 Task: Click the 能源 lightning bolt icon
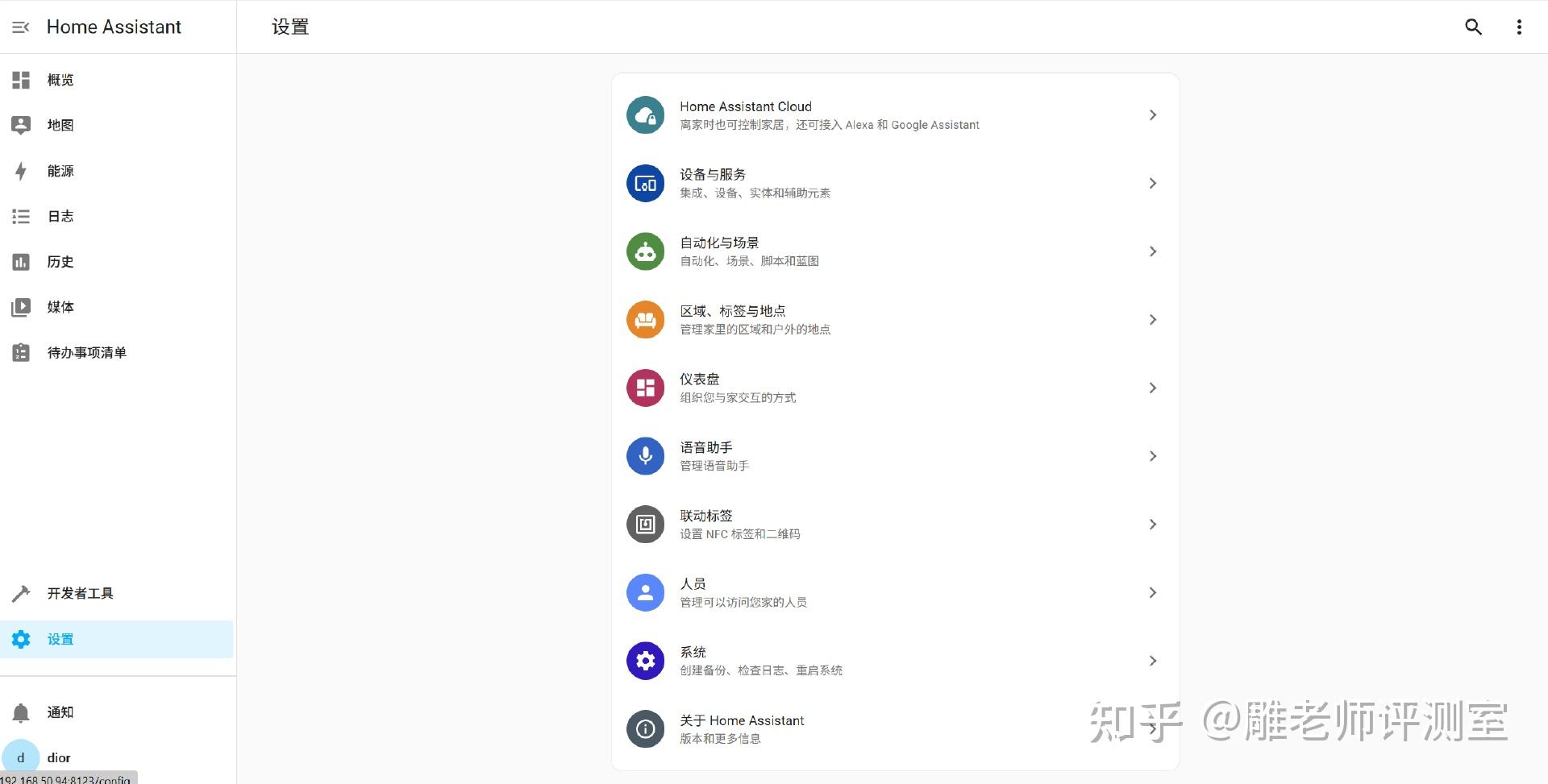21,171
